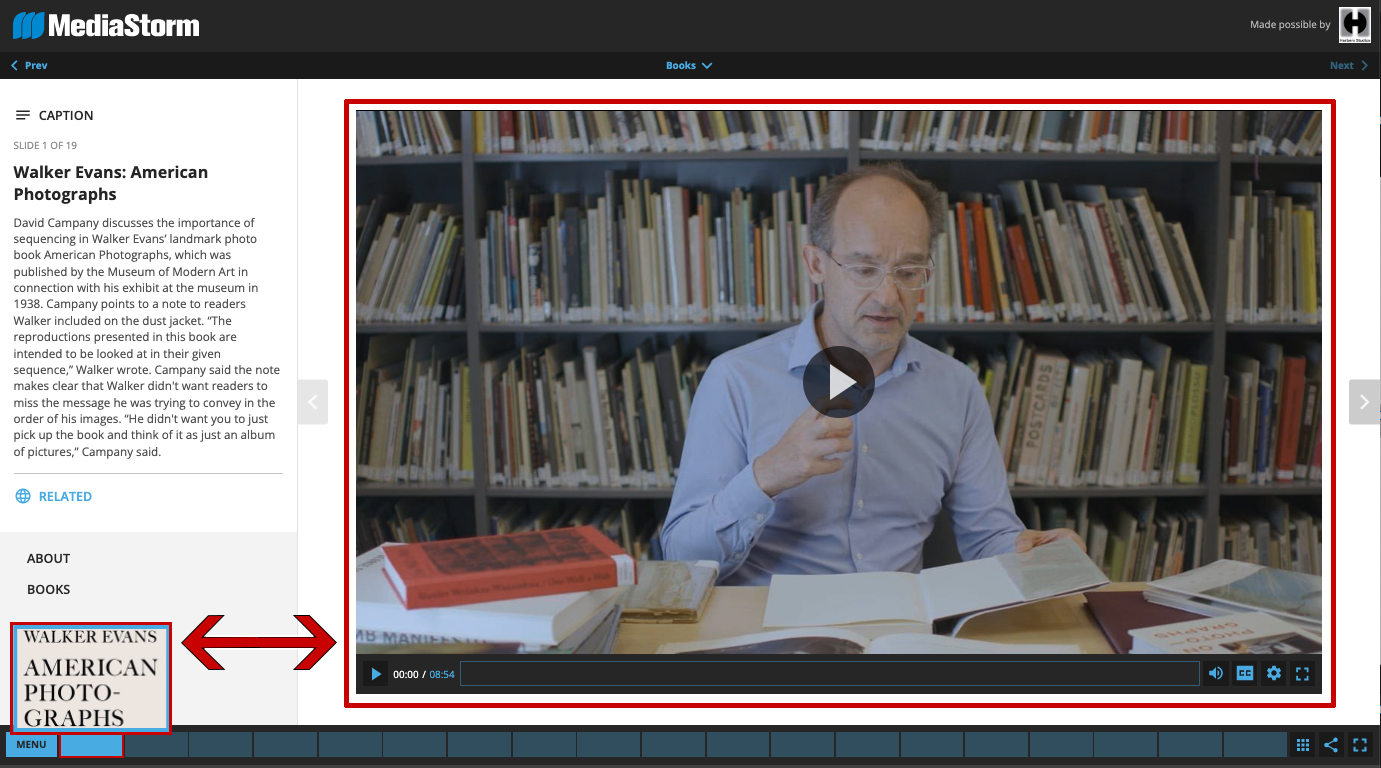1381x768 pixels.
Task: Select Books in the sidebar menu
Action: click(48, 589)
